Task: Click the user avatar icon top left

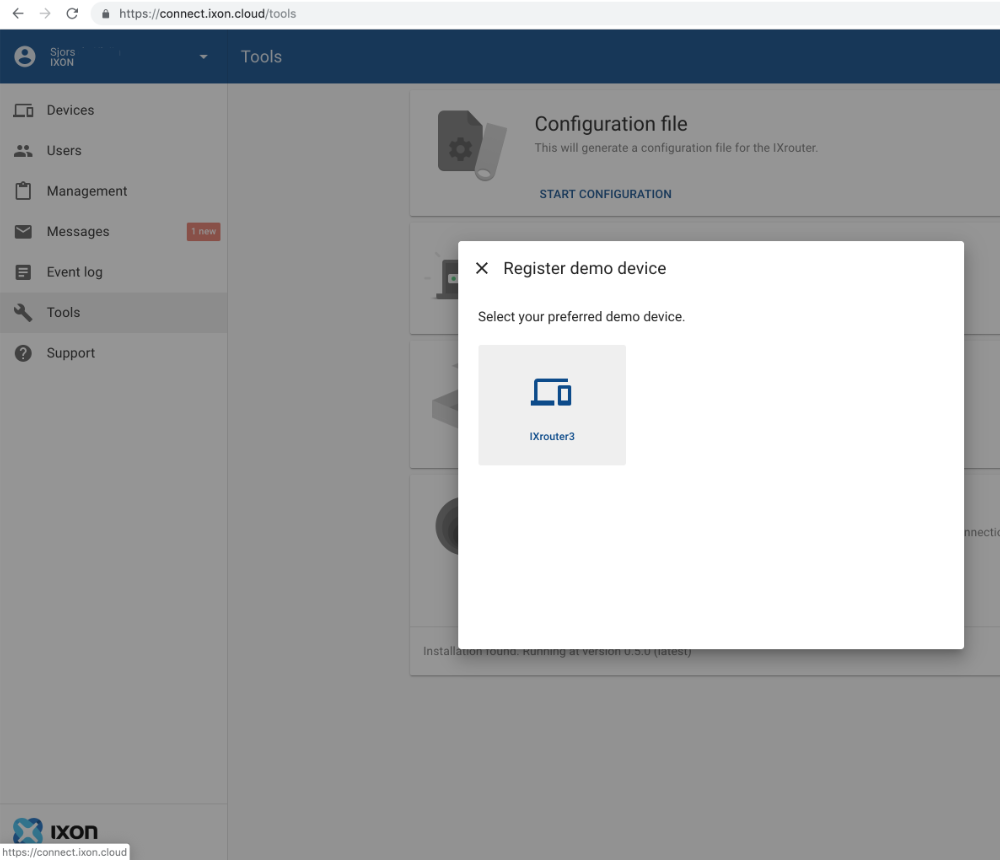Action: [25, 56]
